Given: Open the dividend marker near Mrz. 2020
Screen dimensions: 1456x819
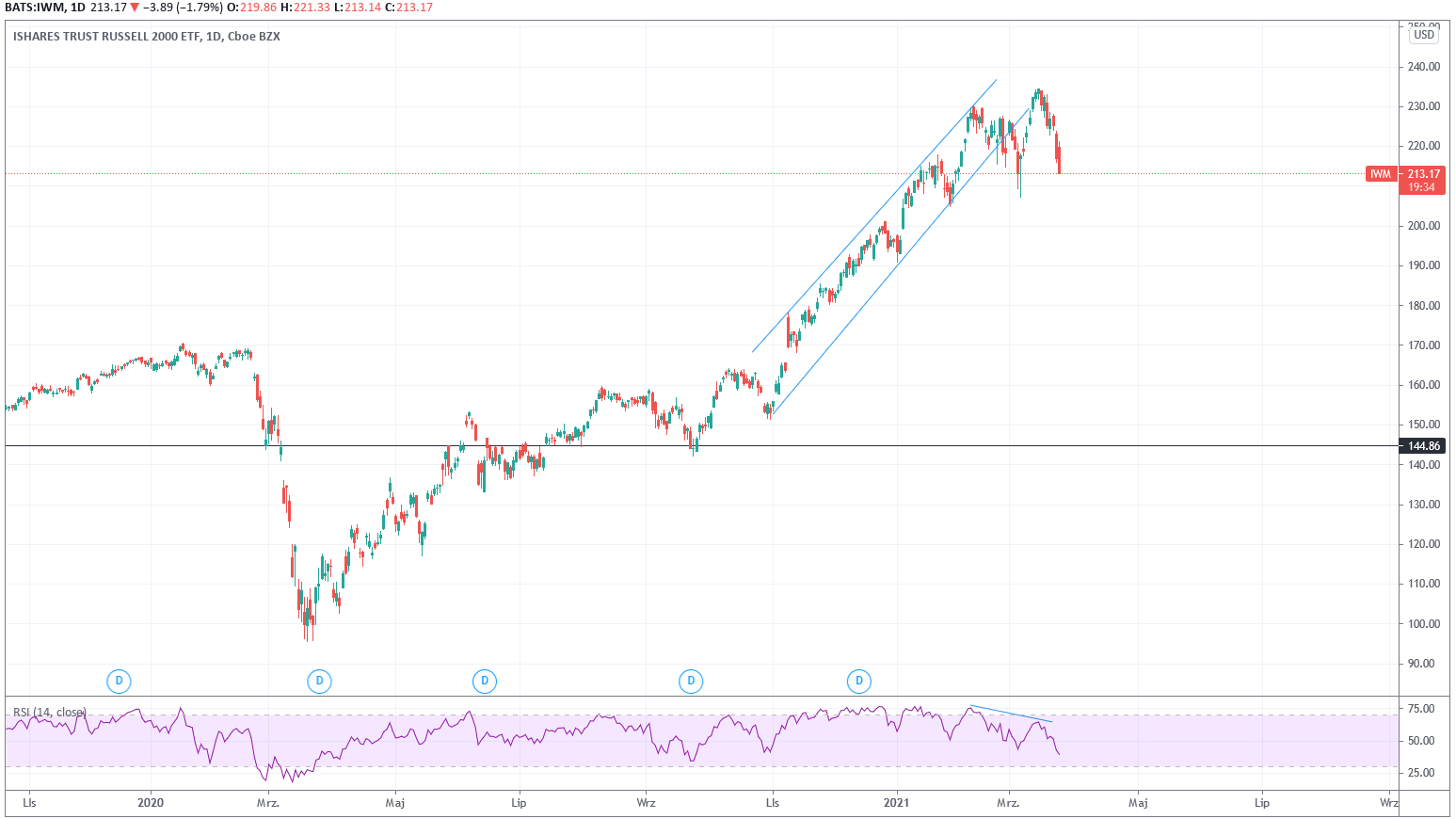Looking at the screenshot, I should click(320, 681).
